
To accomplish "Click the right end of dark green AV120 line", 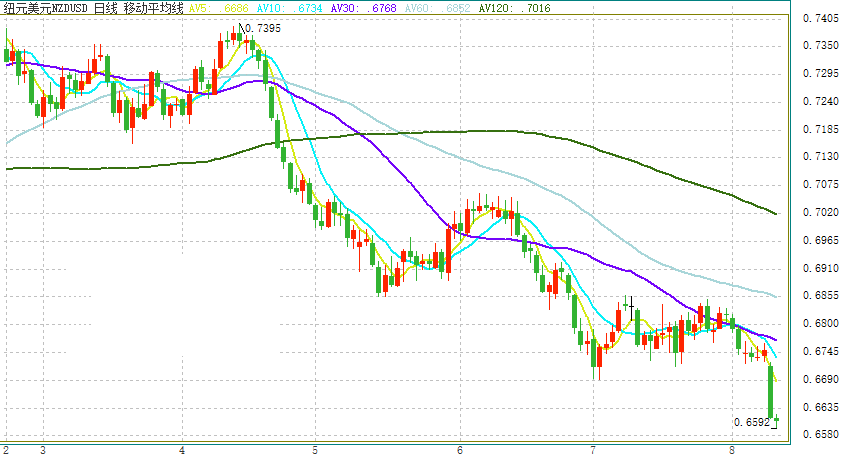I will 775,213.
